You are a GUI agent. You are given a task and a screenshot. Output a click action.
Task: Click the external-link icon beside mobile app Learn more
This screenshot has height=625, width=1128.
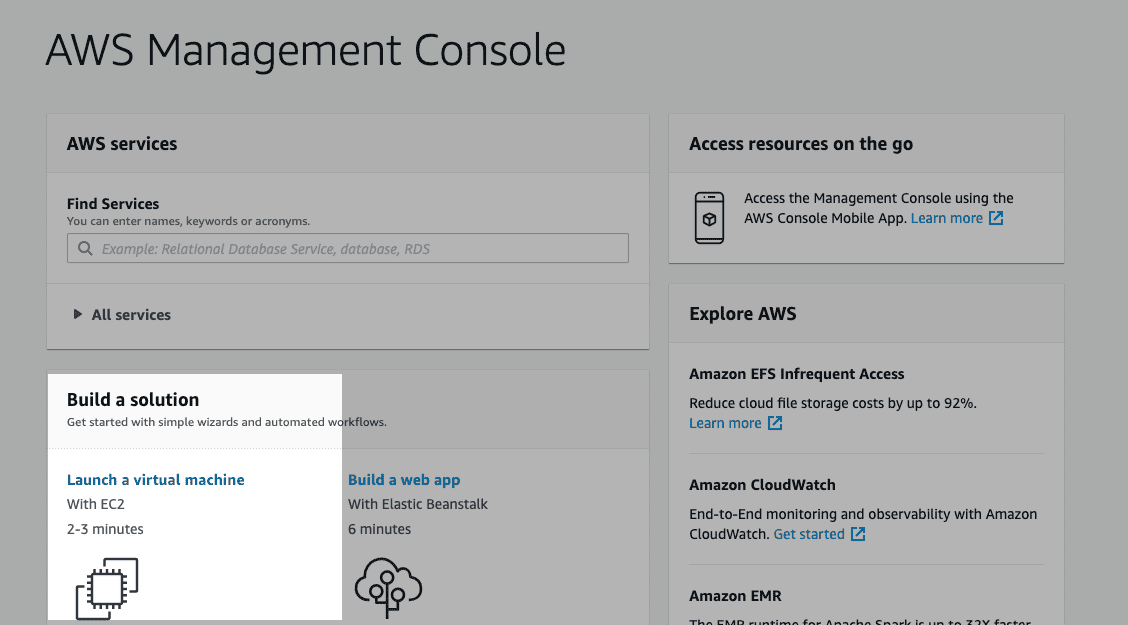point(995,217)
